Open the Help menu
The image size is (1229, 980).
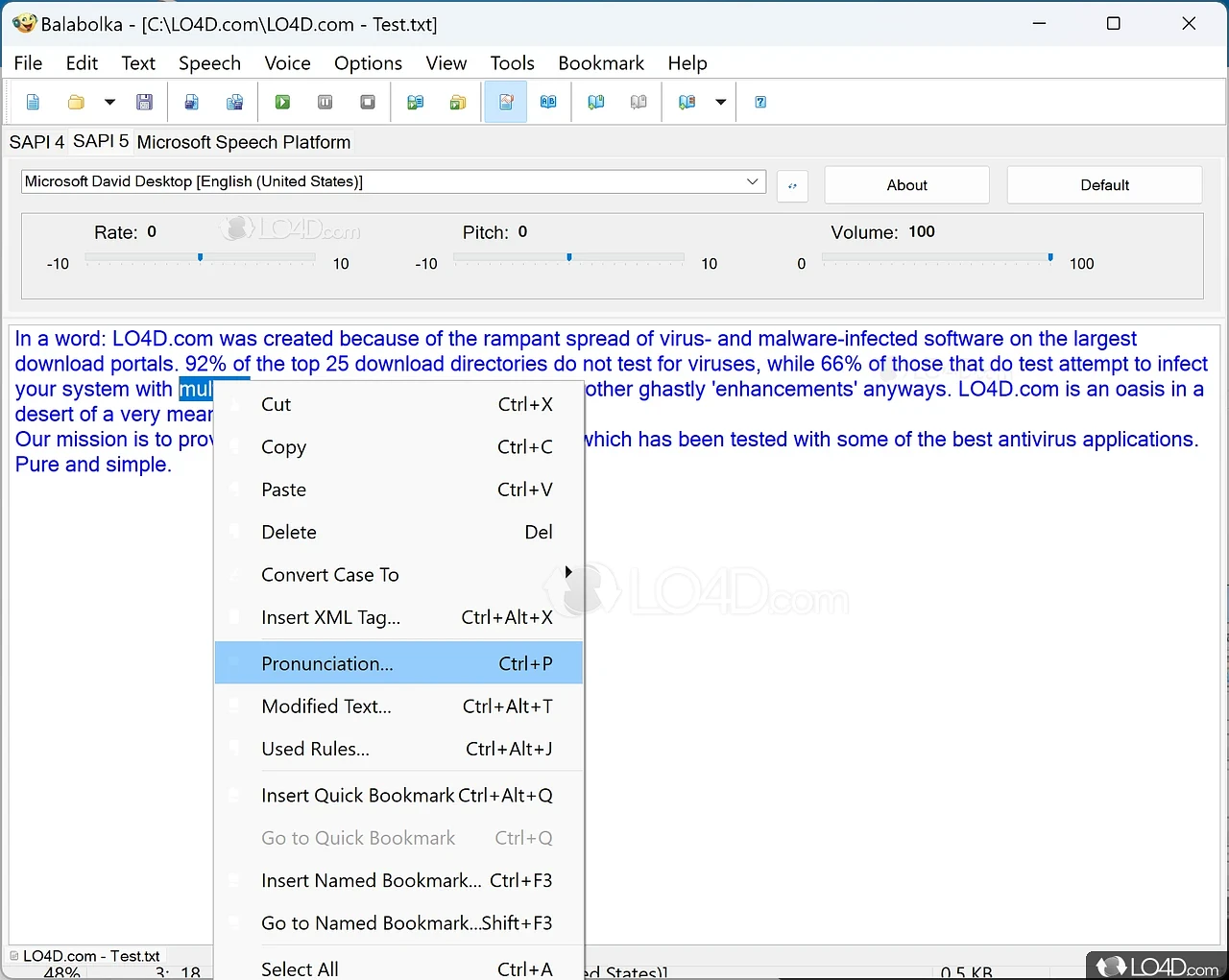click(687, 63)
